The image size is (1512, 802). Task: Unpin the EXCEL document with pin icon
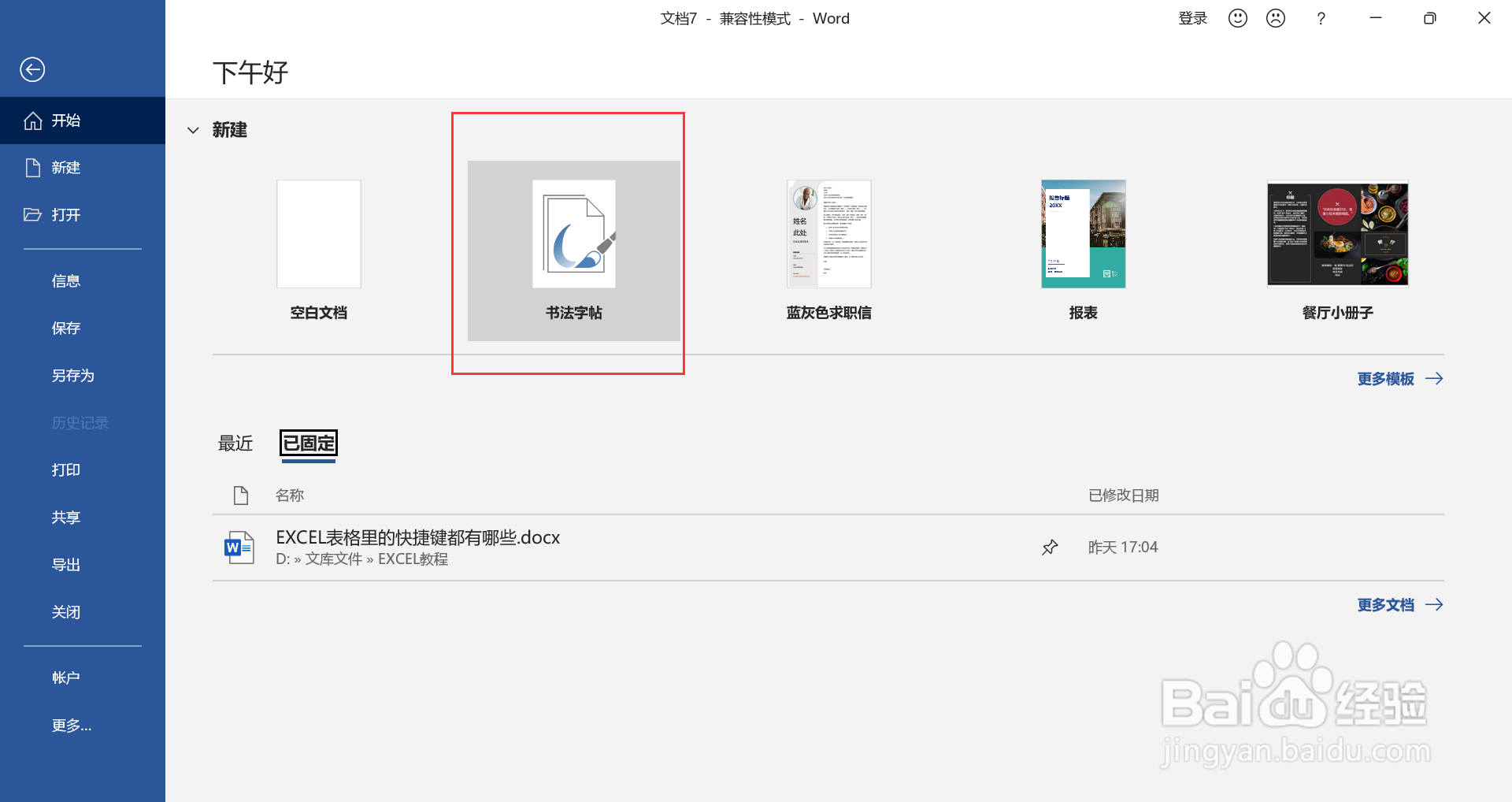[1050, 548]
